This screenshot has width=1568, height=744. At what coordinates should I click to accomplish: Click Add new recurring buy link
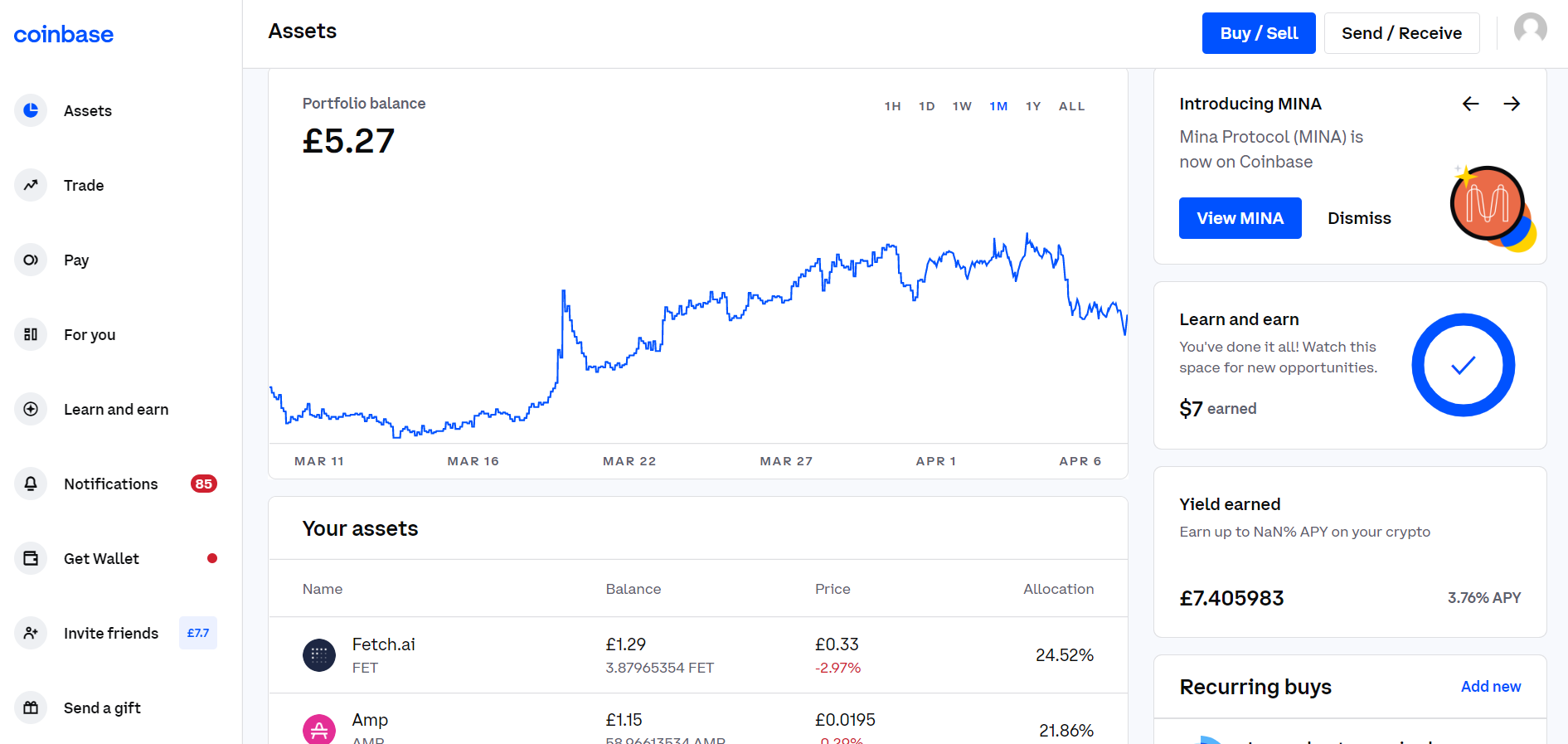[1491, 687]
